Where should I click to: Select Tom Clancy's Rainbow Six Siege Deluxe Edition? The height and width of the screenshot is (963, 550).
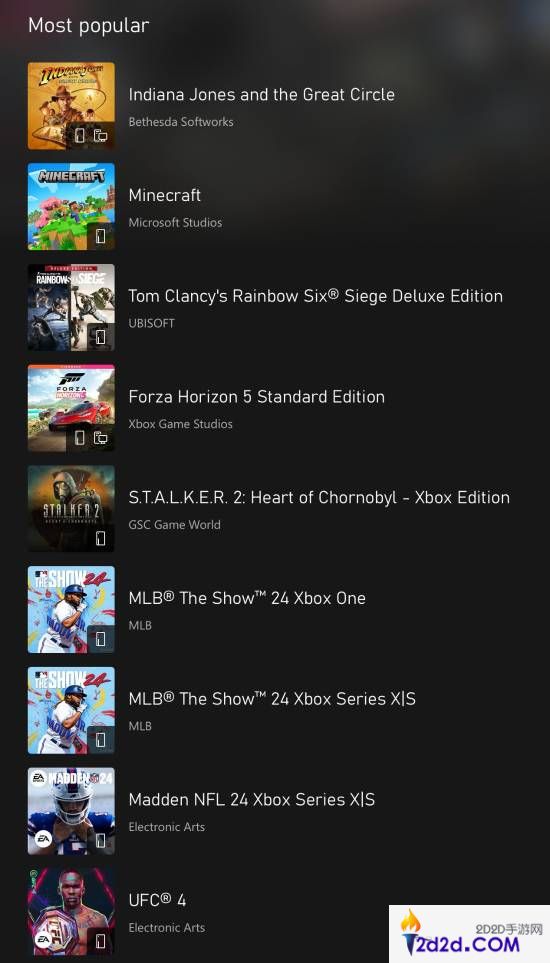[316, 296]
